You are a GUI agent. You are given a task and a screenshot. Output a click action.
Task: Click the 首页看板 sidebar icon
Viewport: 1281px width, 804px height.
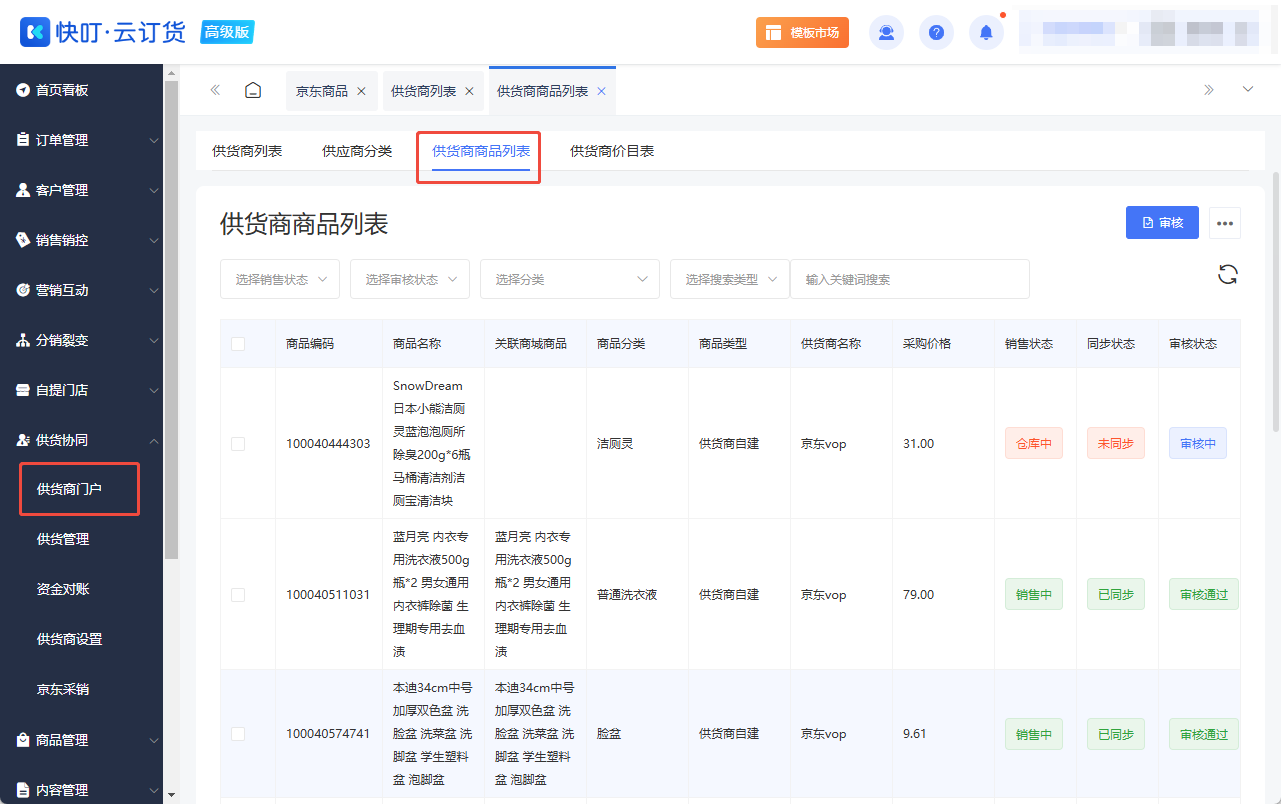tap(23, 90)
